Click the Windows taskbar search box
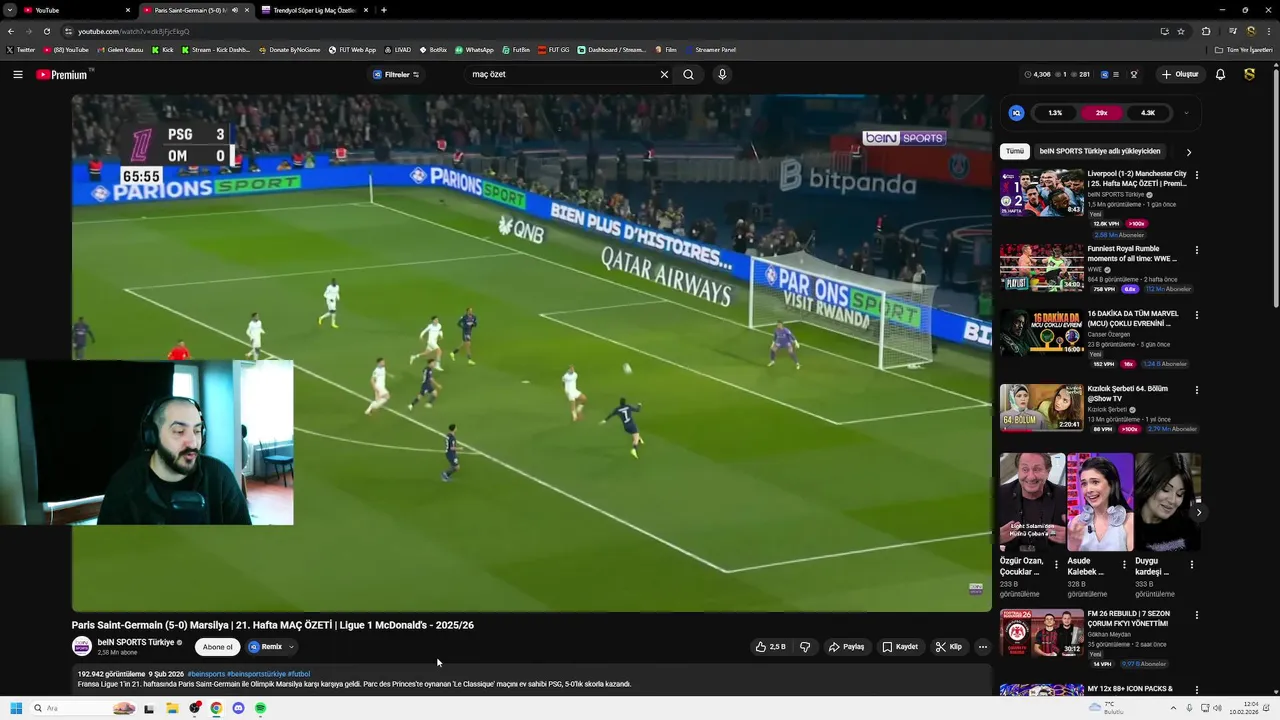 click(x=84, y=708)
